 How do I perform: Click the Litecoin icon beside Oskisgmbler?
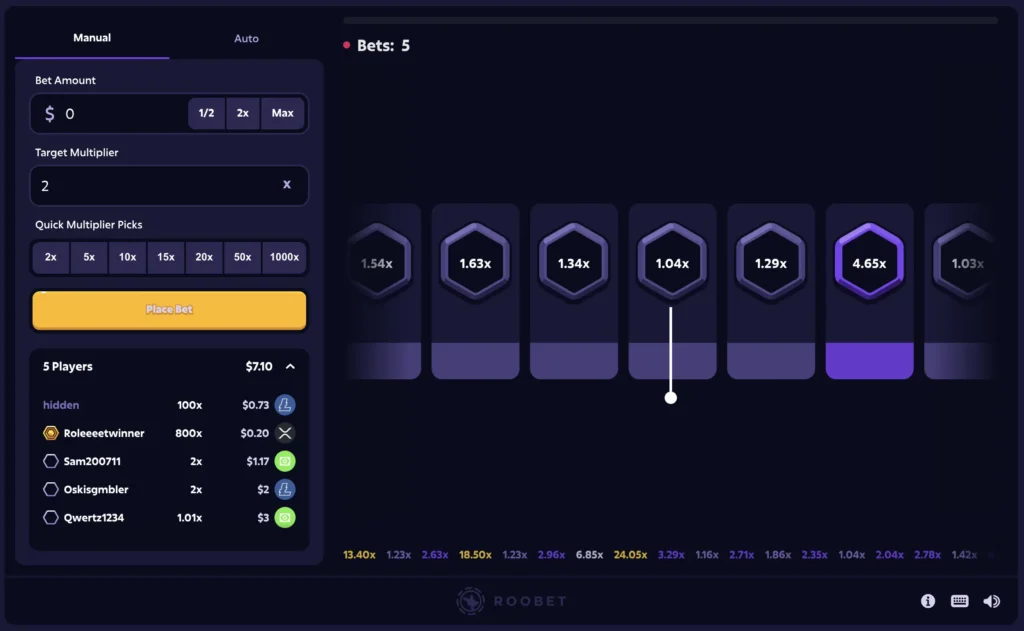(285, 489)
